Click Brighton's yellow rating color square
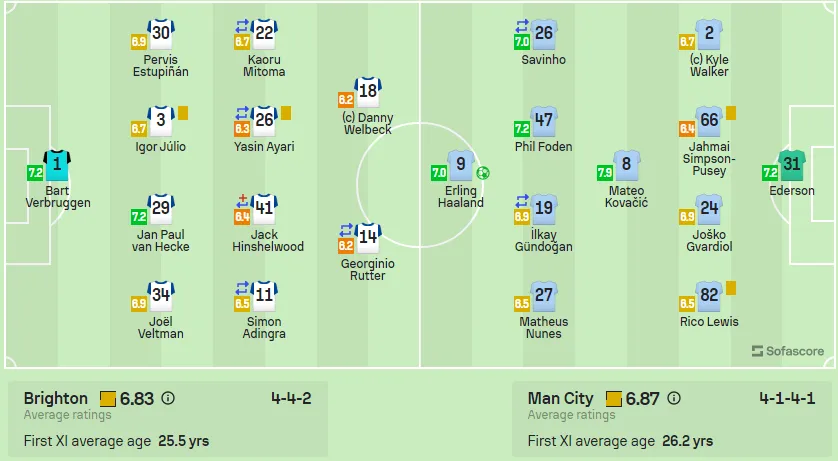This screenshot has height=461, width=838. point(108,399)
